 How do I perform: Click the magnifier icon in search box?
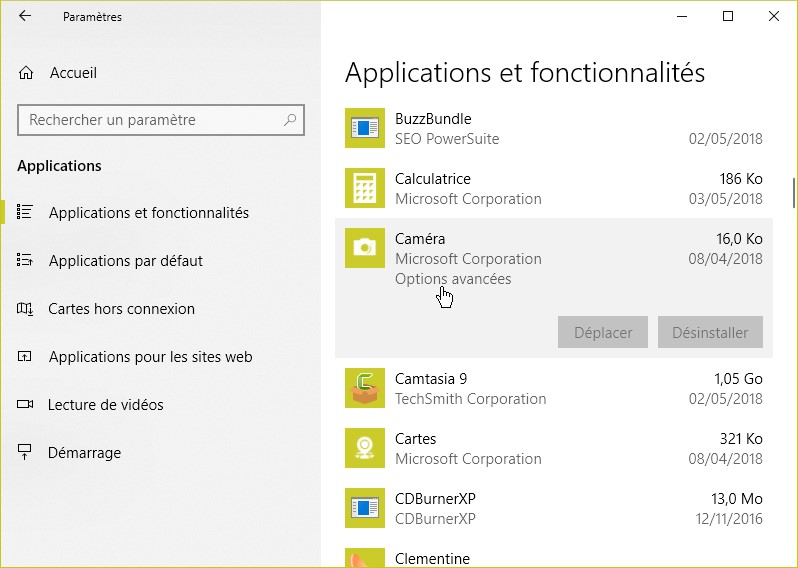click(x=290, y=120)
